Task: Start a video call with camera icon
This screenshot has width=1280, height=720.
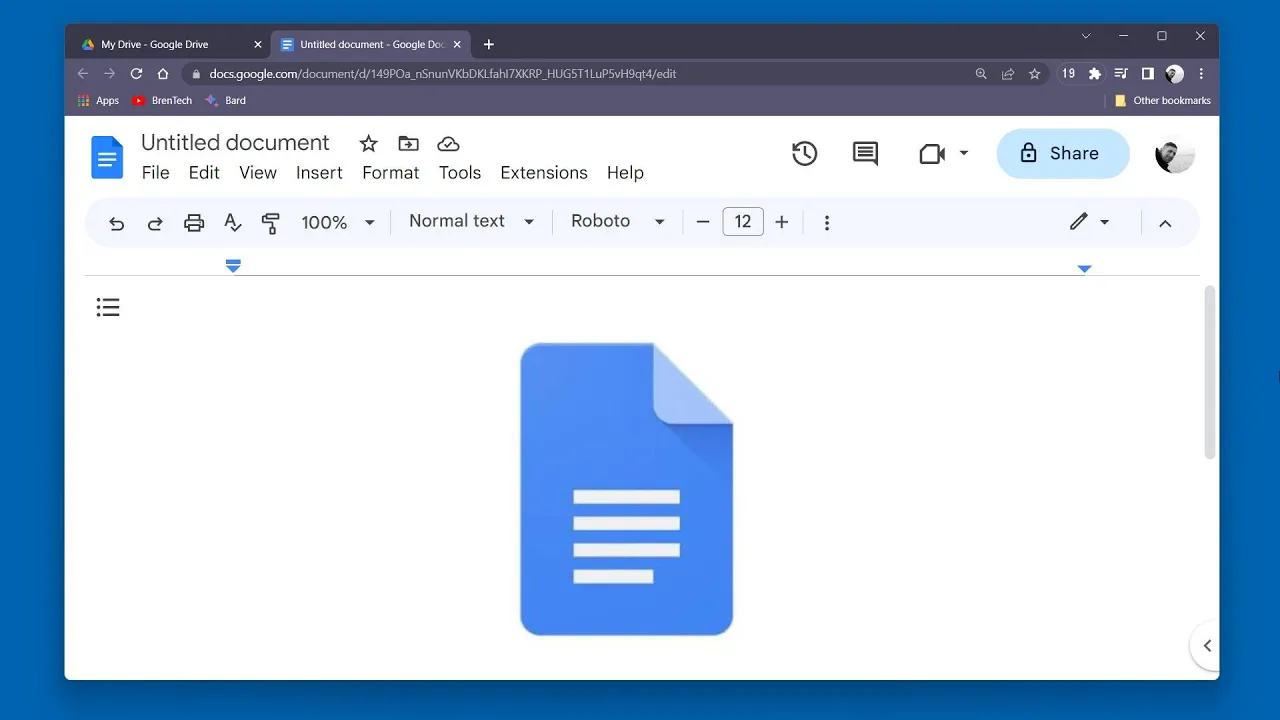Action: tap(932, 153)
